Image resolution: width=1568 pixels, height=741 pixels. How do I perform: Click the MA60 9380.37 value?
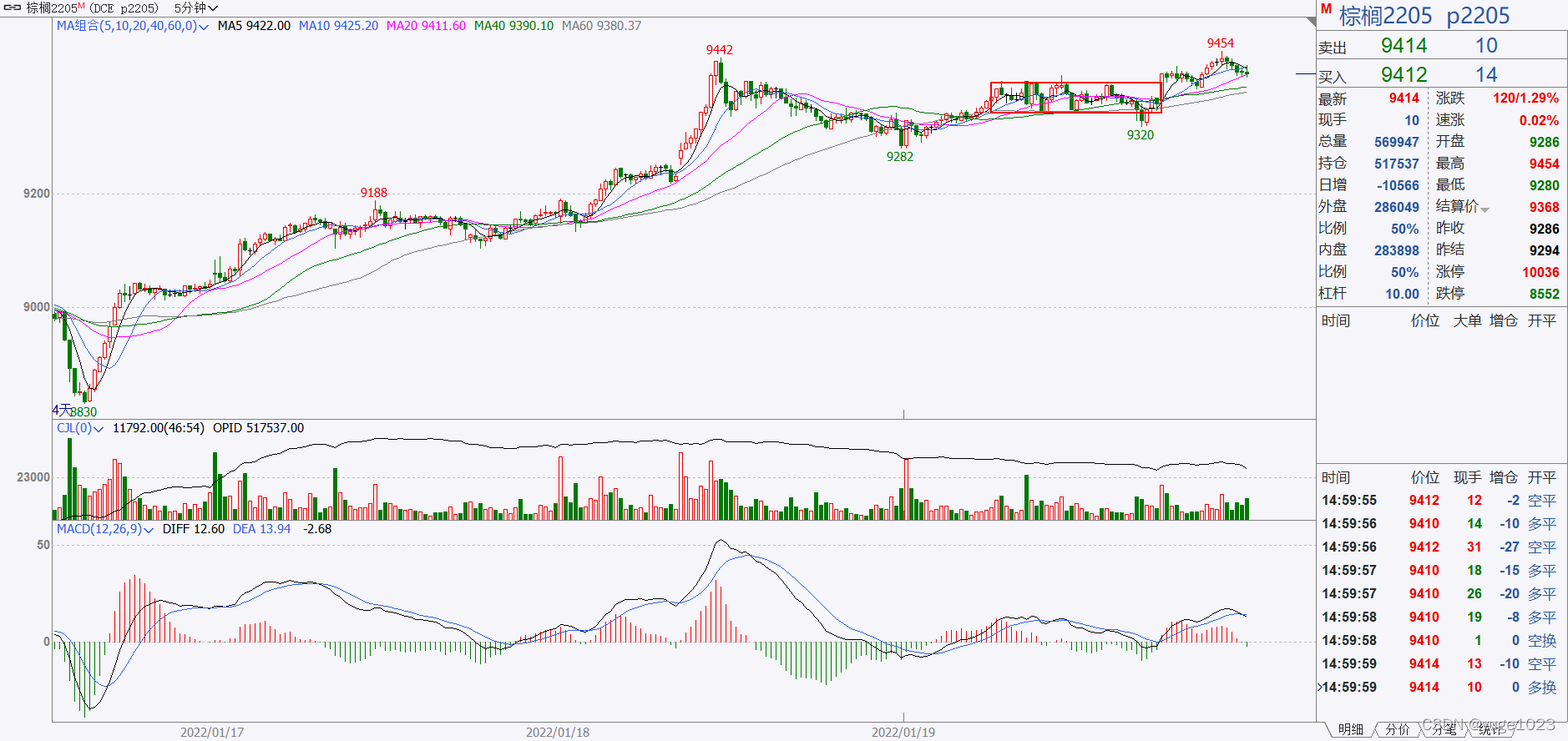click(x=601, y=26)
